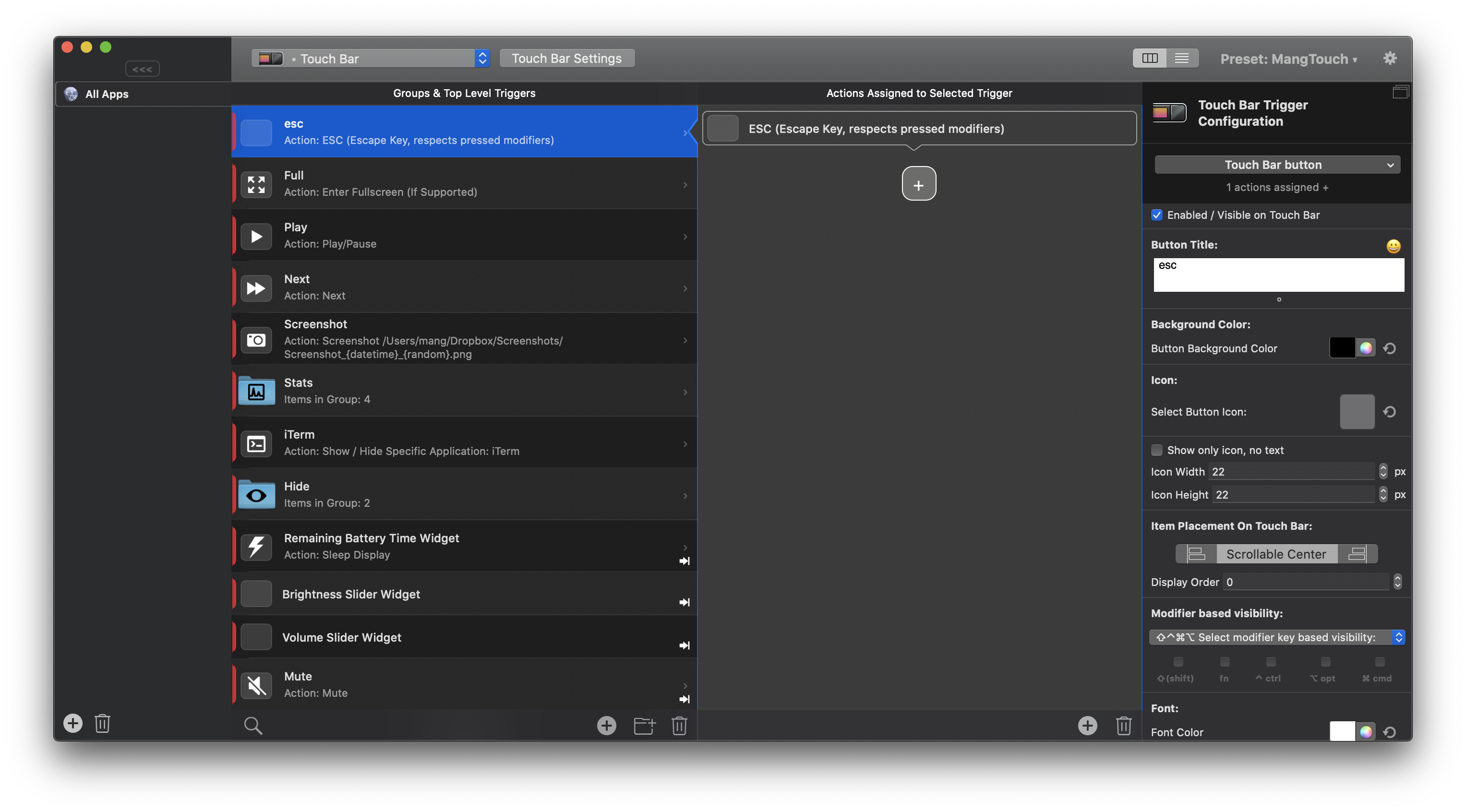This screenshot has width=1466, height=812.
Task: Switch to list view layout icon
Action: [x=1181, y=58]
